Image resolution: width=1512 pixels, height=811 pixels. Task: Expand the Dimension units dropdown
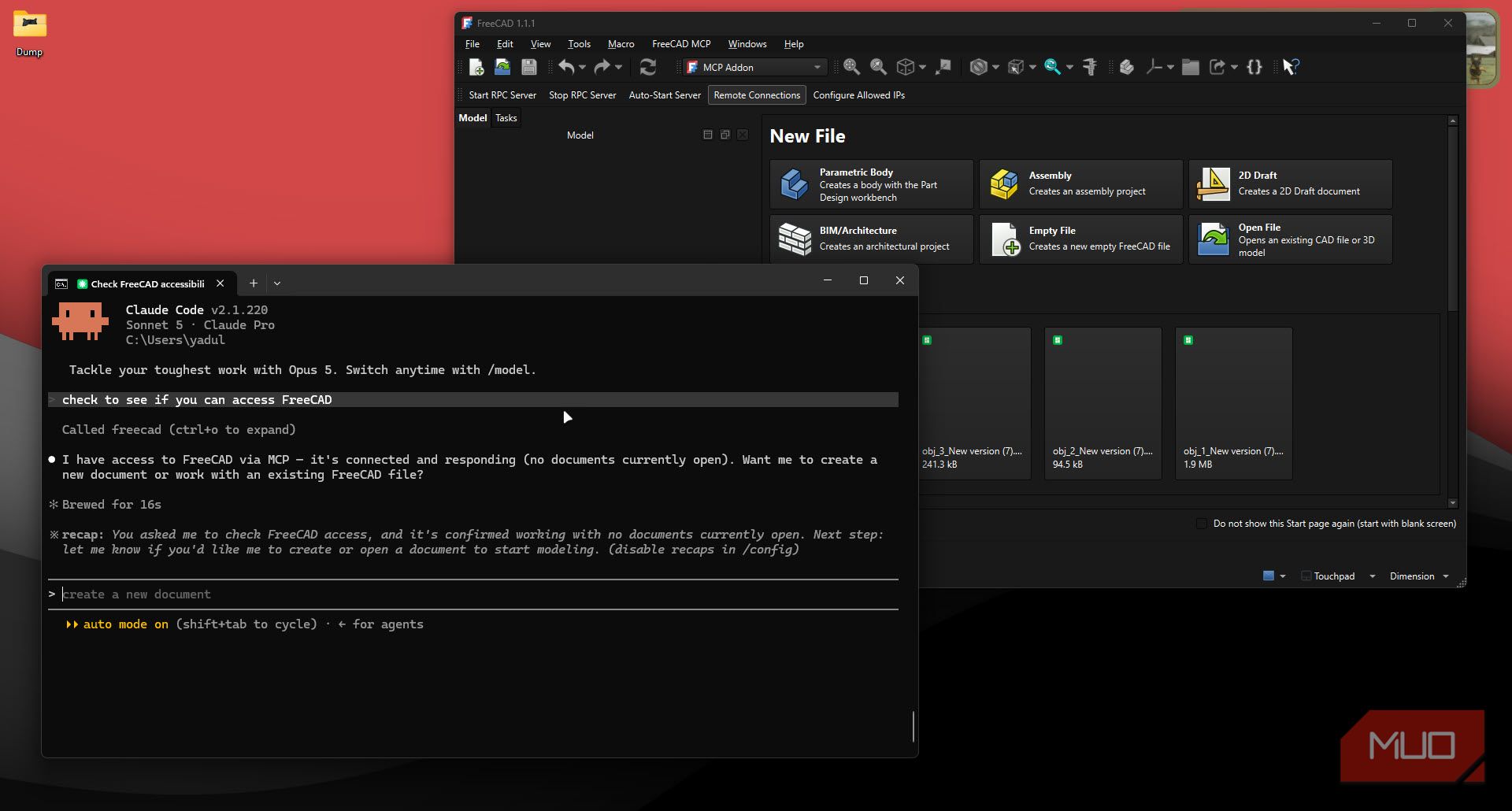pyautogui.click(x=1446, y=576)
